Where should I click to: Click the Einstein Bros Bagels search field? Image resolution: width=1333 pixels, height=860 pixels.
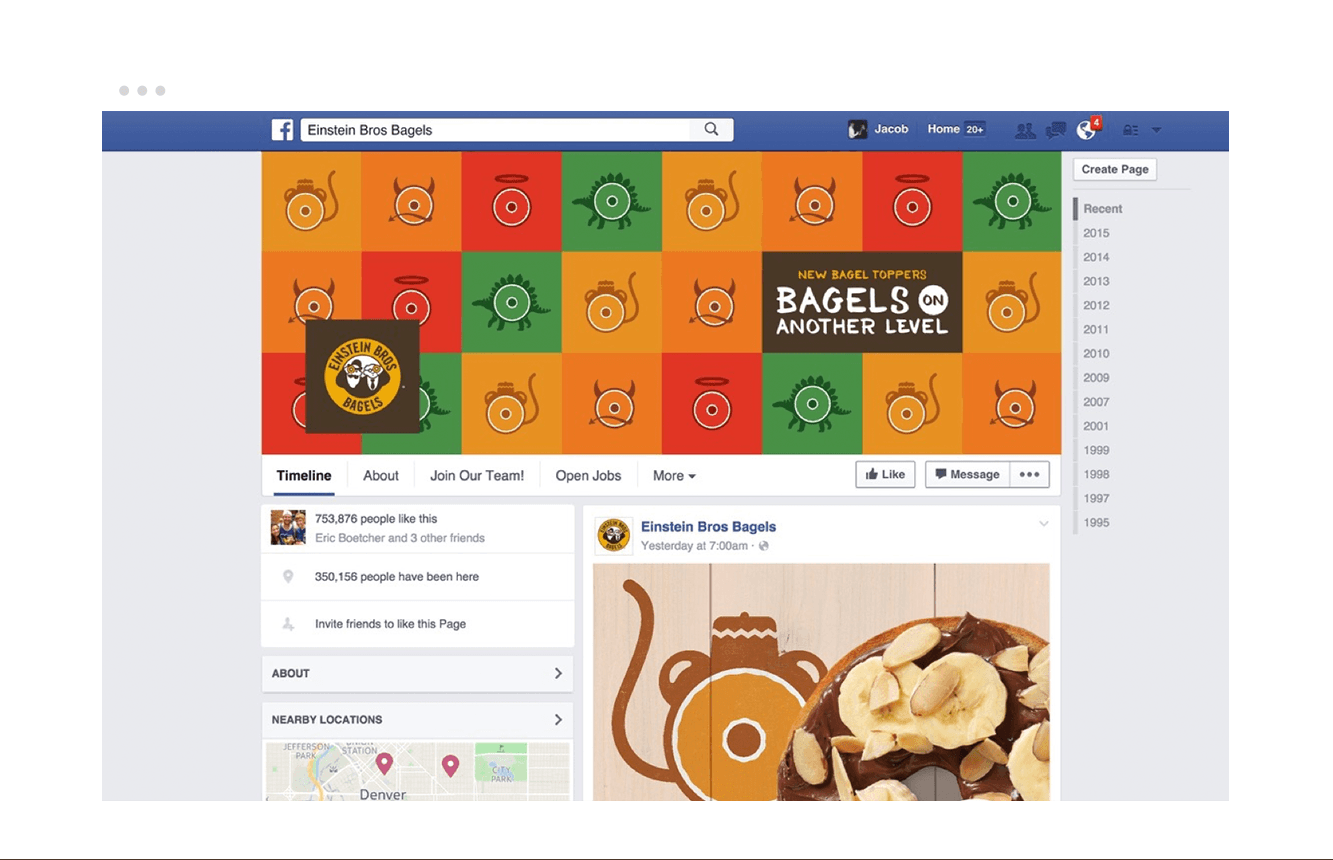tap(495, 130)
